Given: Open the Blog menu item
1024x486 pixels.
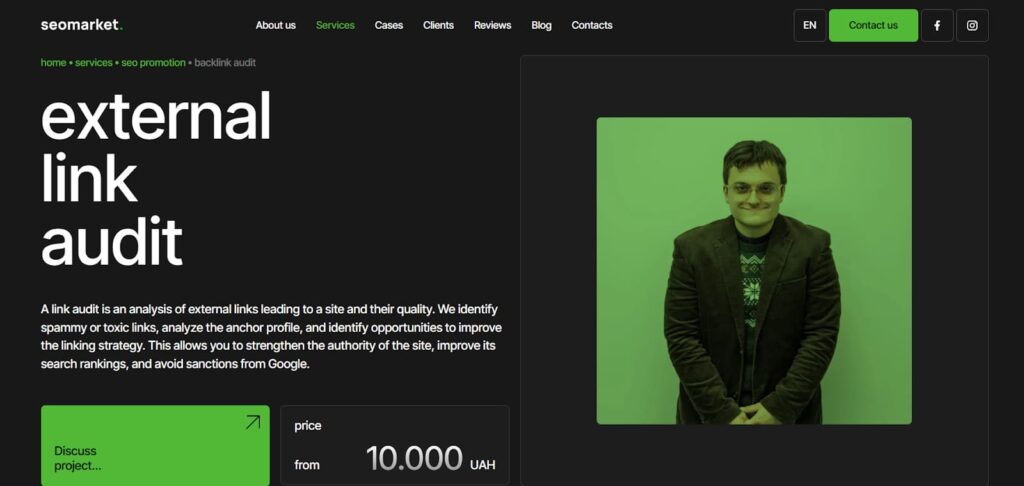Looking at the screenshot, I should (541, 25).
